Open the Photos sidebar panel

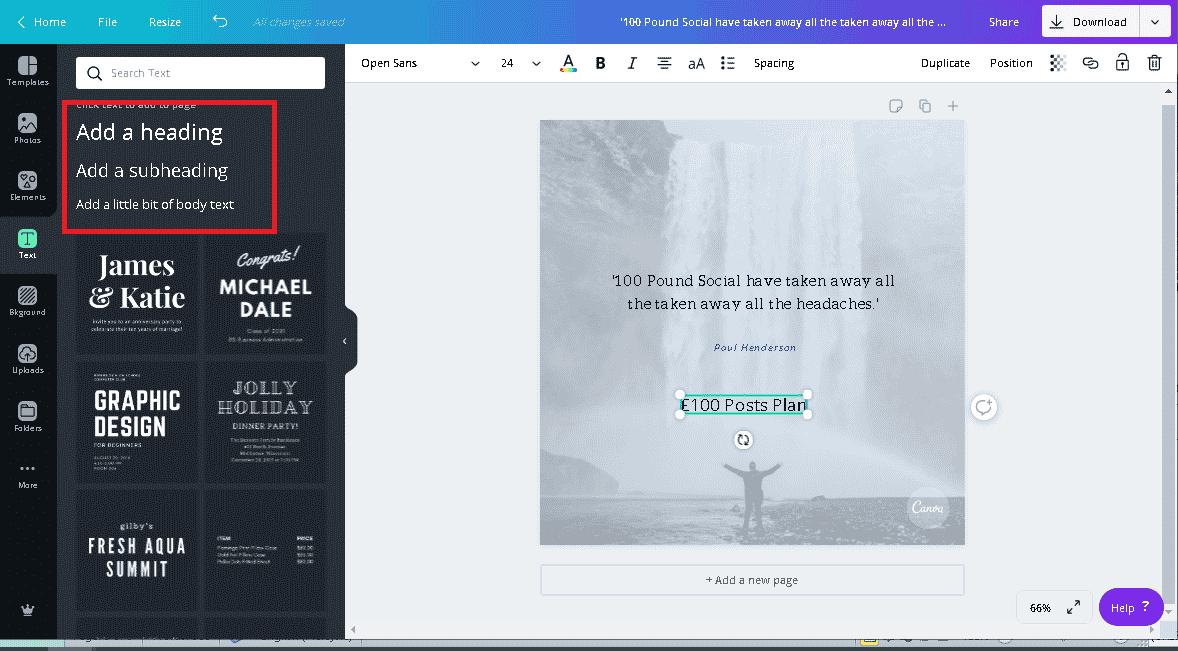click(28, 128)
